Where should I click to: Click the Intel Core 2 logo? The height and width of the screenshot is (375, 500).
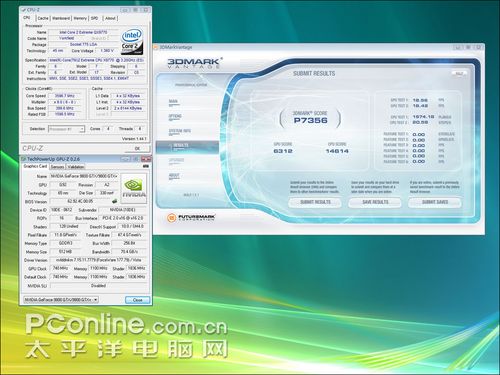point(132,42)
